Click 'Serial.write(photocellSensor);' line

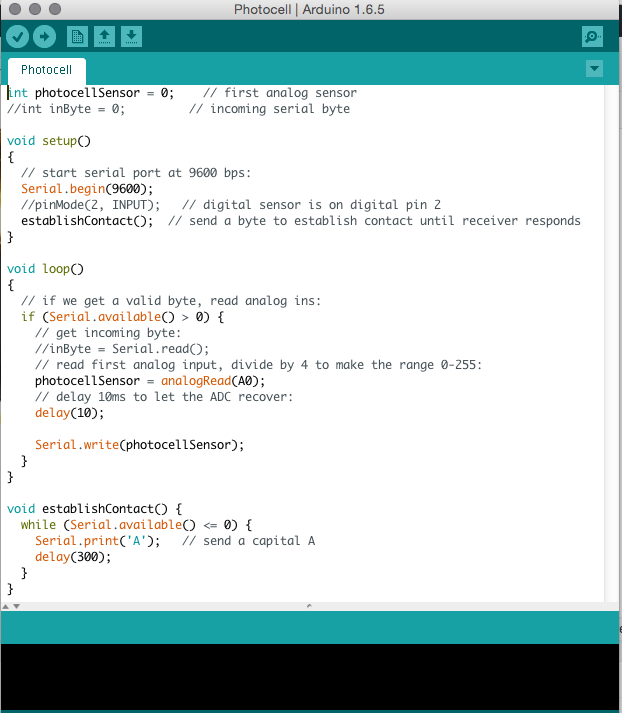(140, 445)
